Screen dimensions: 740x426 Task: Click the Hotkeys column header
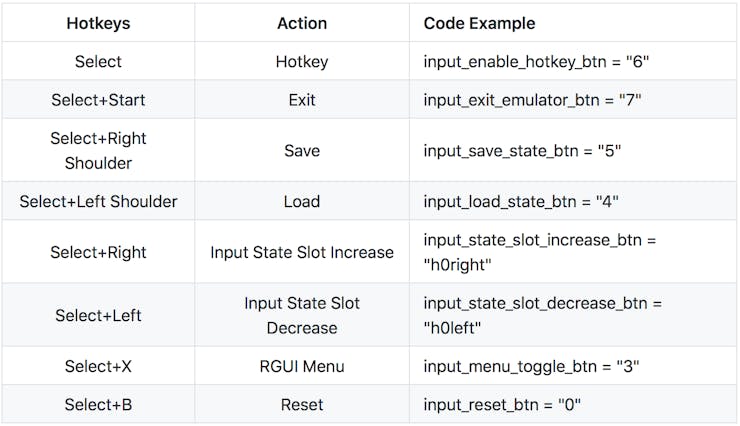click(x=98, y=23)
